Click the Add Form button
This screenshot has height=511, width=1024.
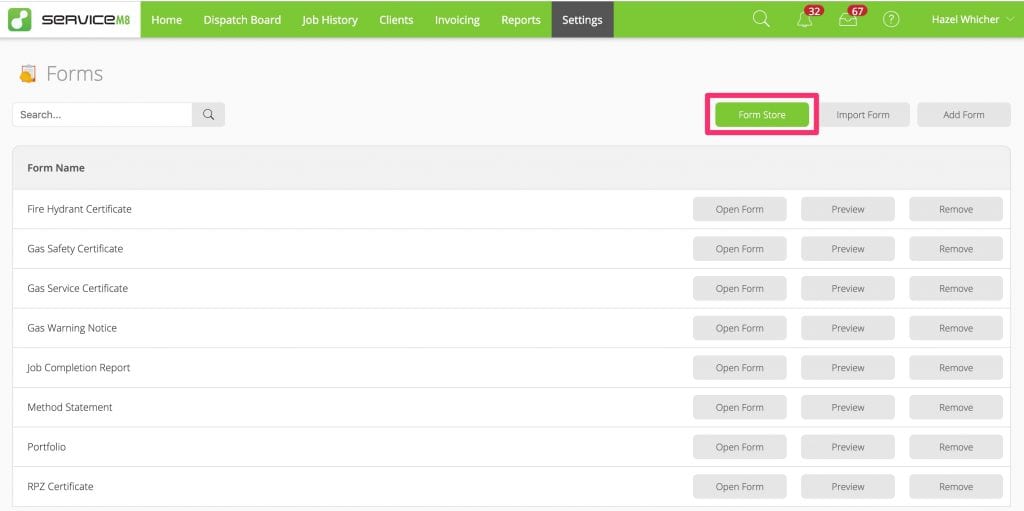[963, 114]
